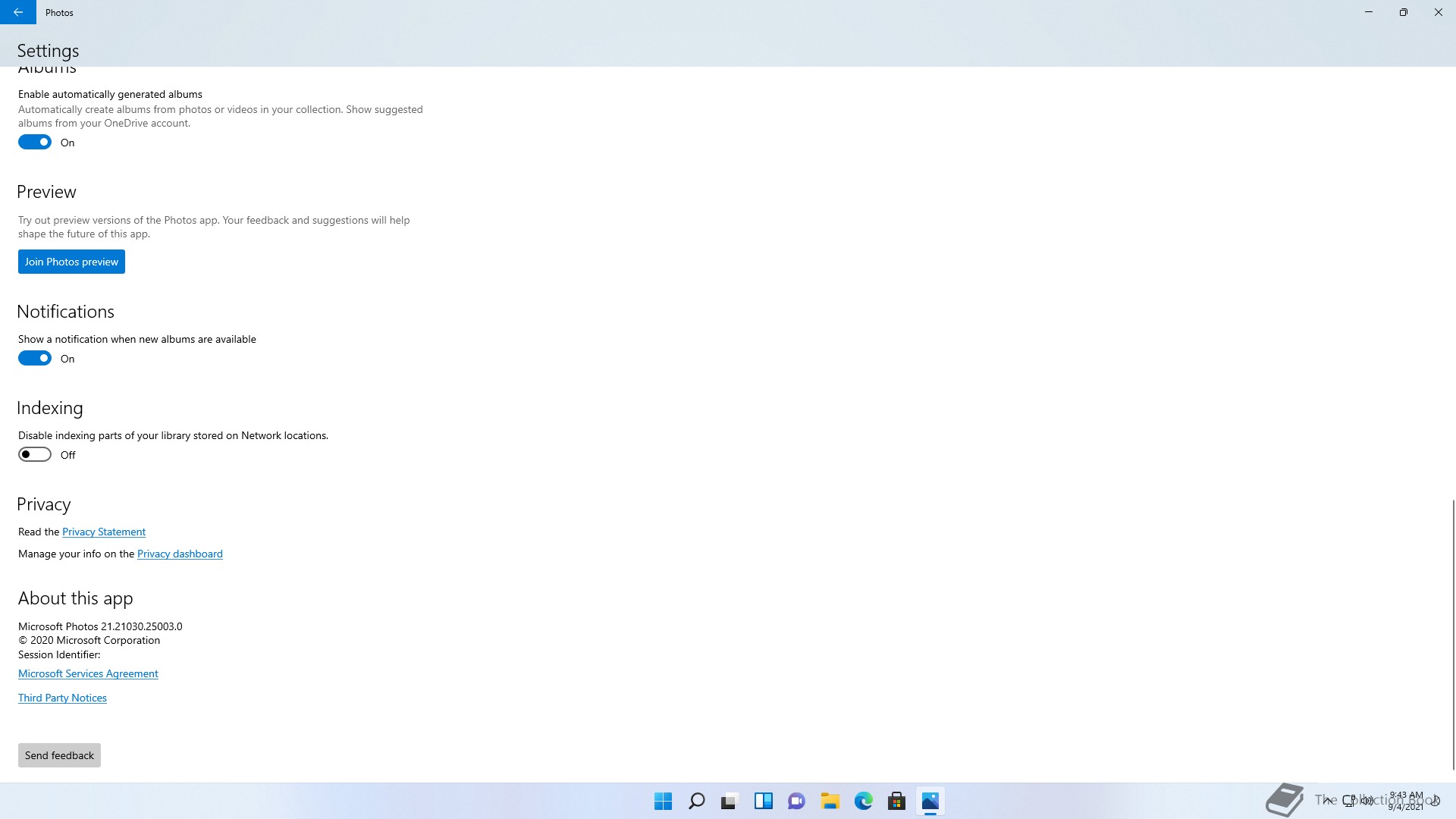Screen dimensions: 1456x819
Task: Click the 'Preview' section heading
Action: coord(46,192)
